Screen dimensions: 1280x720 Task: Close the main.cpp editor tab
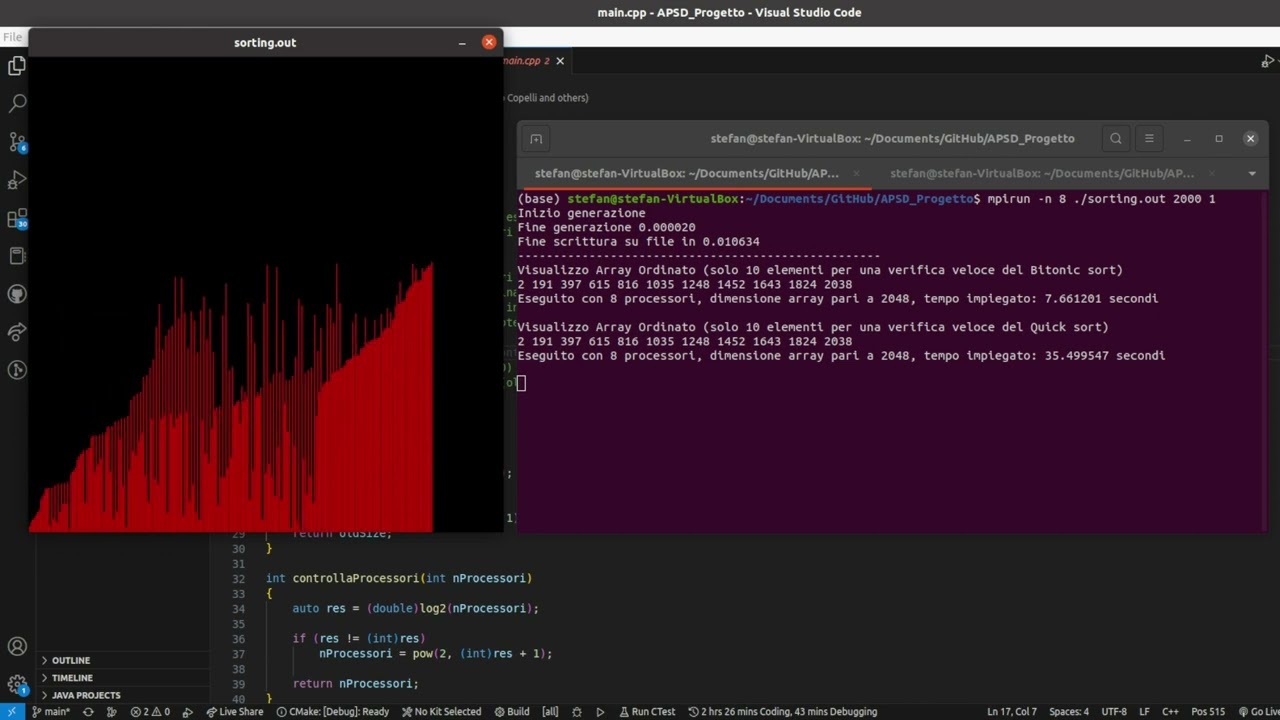[560, 61]
